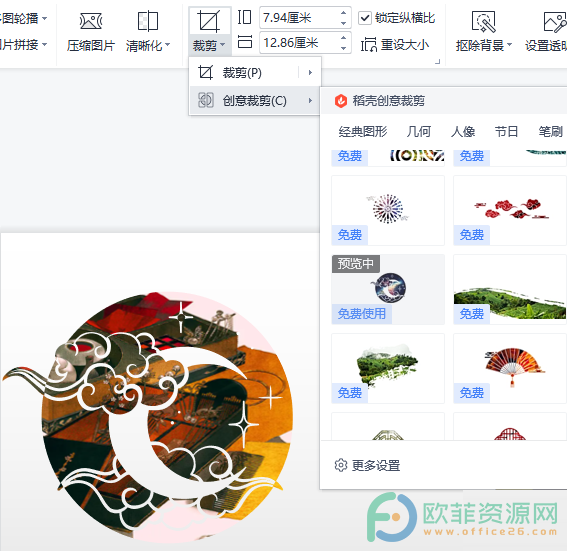The image size is (567, 551).
Task: Expand the 片拼接 dropdown arrow
Action: coord(44,44)
